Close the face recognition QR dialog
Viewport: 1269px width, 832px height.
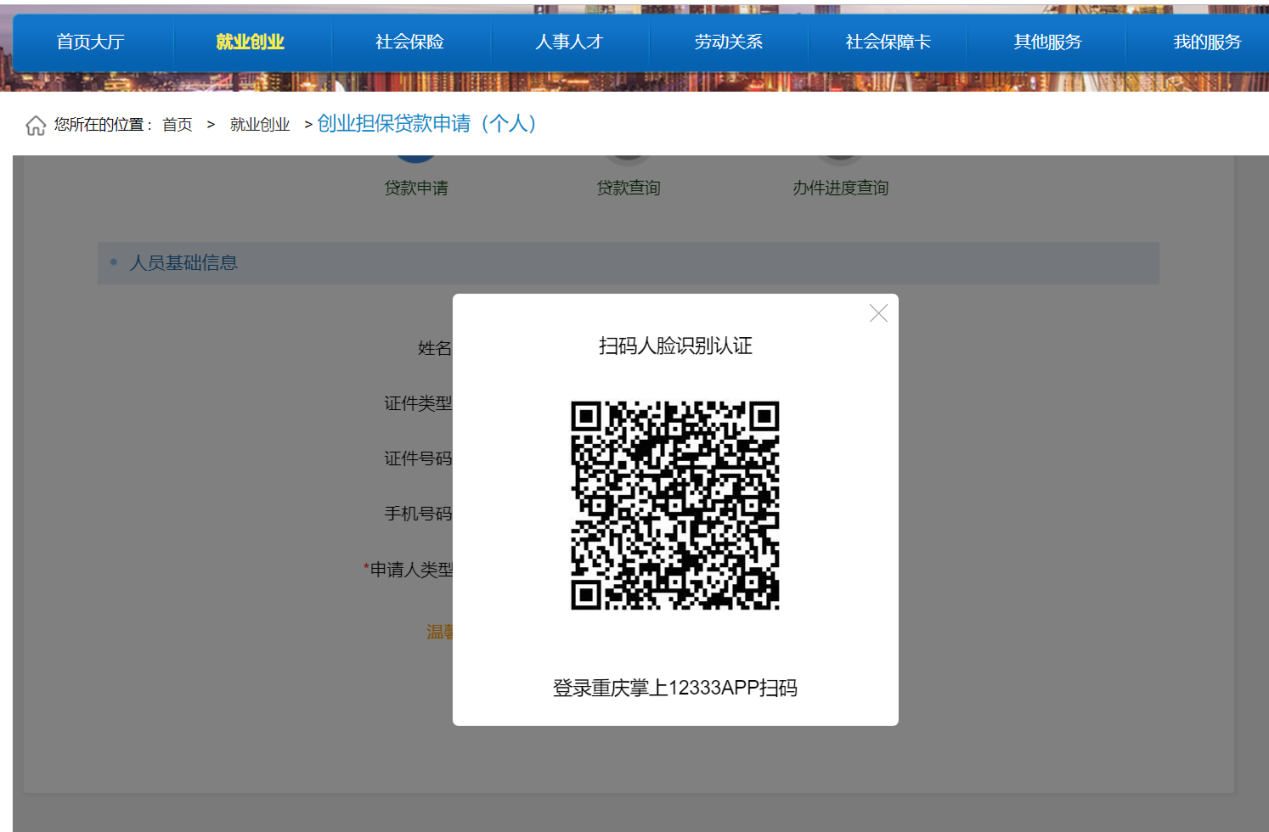click(878, 313)
